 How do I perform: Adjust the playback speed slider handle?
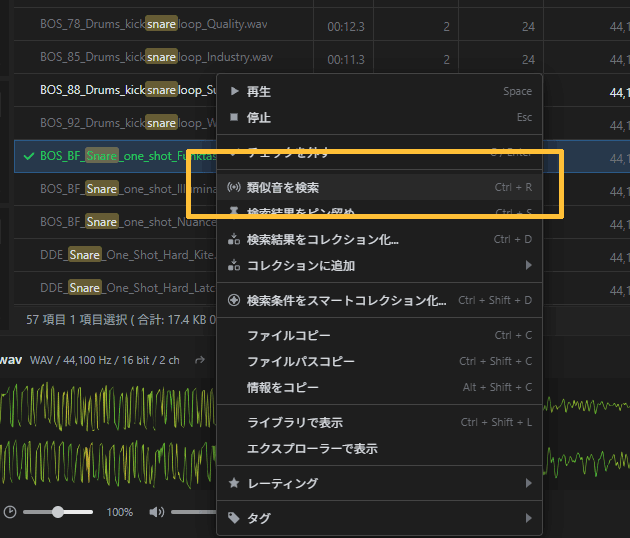(58, 512)
